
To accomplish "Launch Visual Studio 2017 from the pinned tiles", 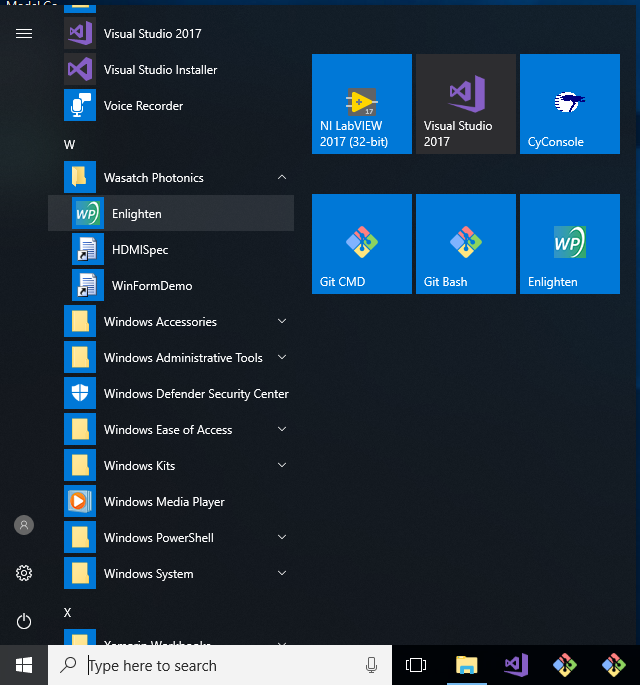I will click(x=465, y=104).
